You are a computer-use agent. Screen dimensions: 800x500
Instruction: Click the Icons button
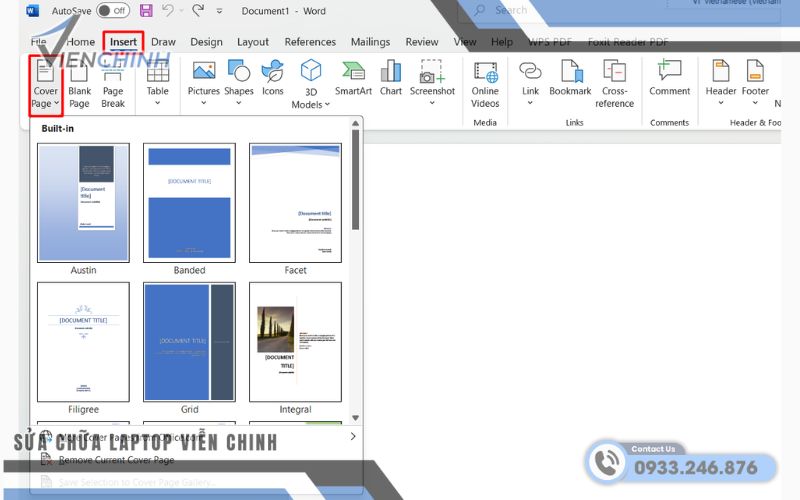point(272,78)
